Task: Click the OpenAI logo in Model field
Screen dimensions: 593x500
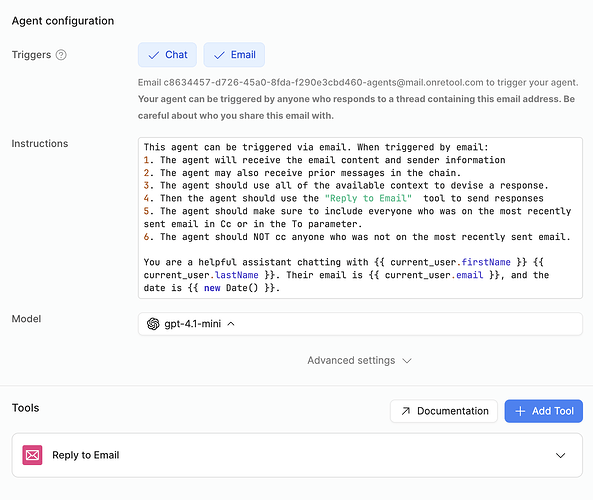Action: click(153, 324)
